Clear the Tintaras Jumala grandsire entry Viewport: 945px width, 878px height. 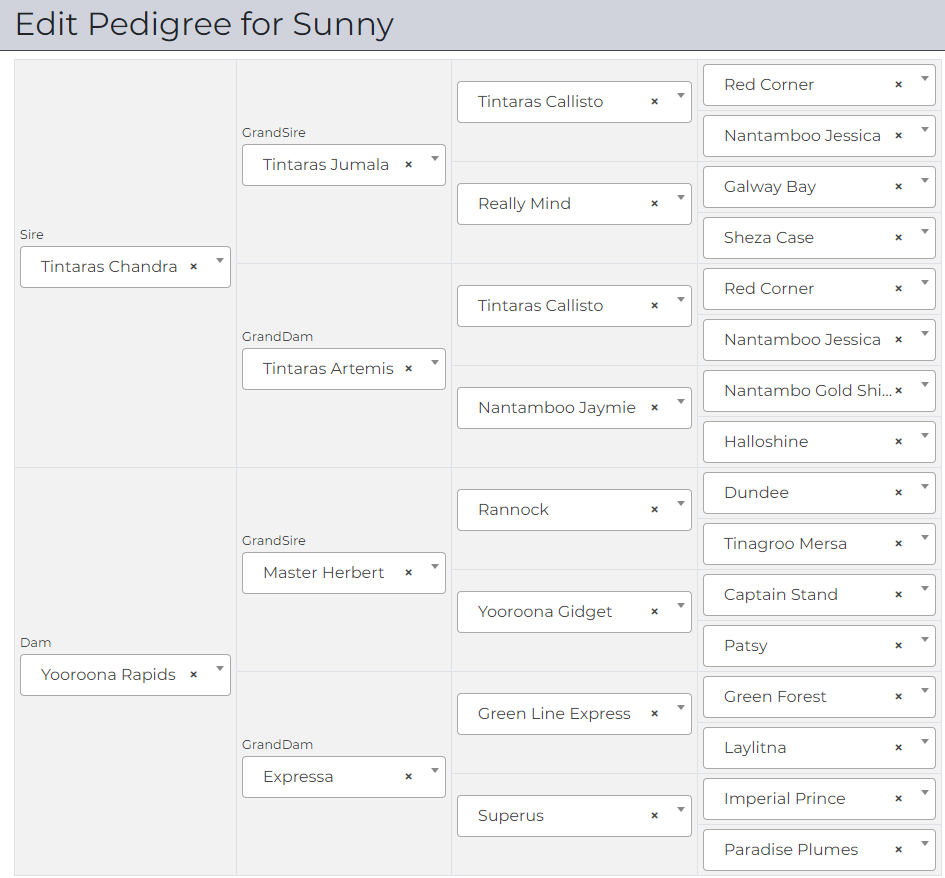[x=409, y=165]
